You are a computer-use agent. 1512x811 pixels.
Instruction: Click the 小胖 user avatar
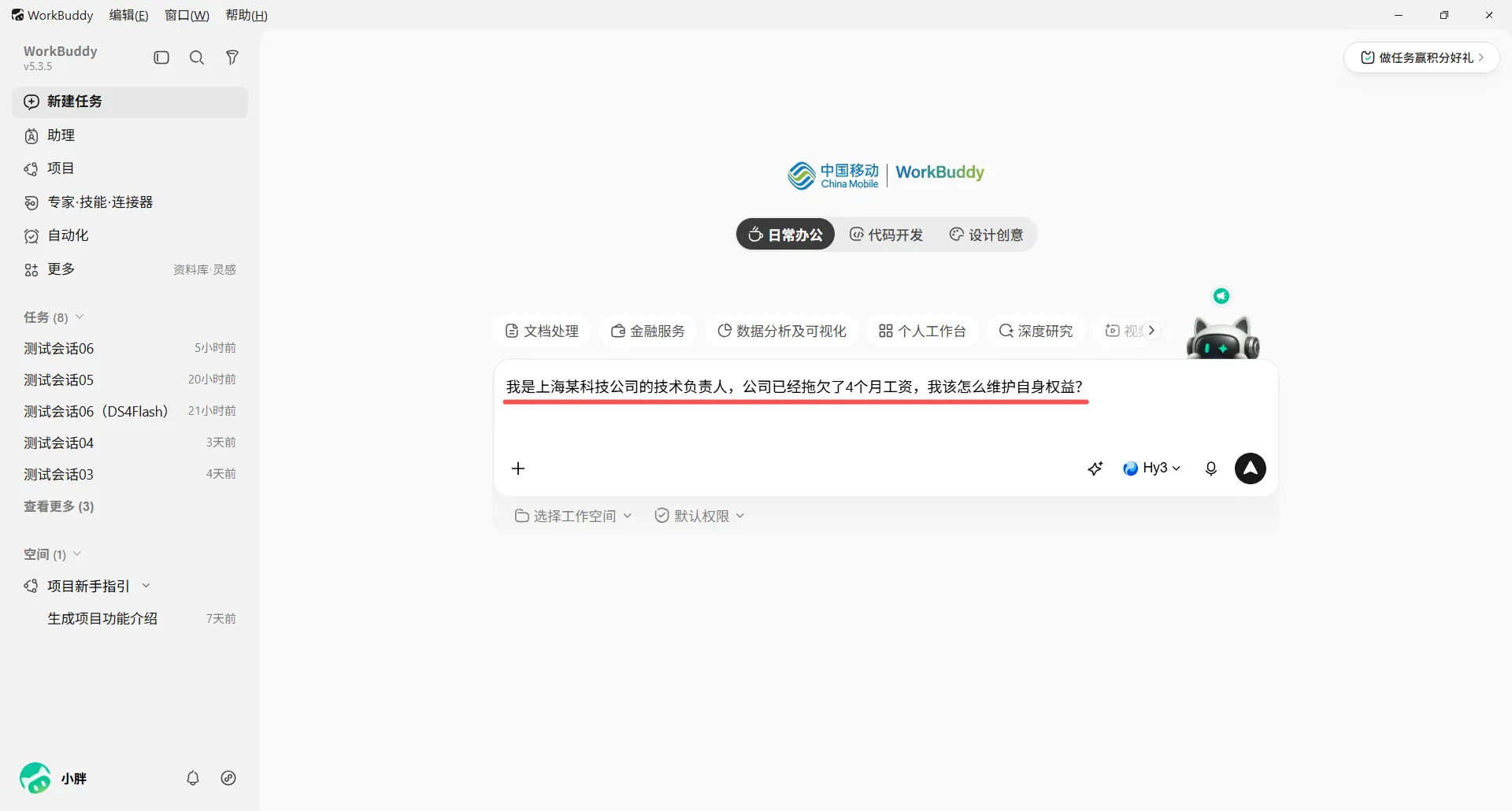click(x=35, y=778)
